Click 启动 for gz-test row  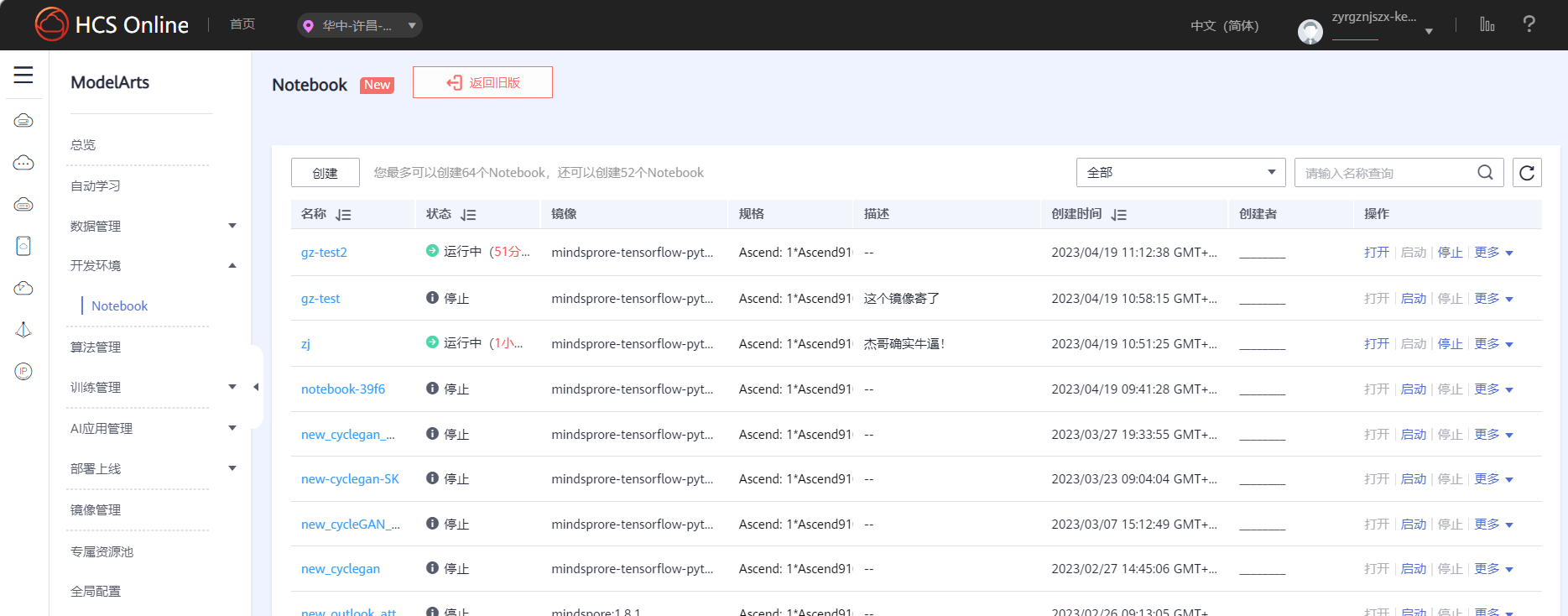[1414, 299]
